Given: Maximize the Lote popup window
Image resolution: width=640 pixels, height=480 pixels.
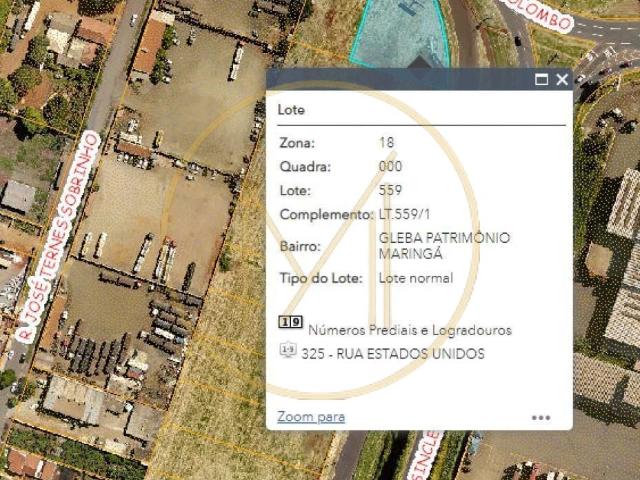Looking at the screenshot, I should click(541, 79).
